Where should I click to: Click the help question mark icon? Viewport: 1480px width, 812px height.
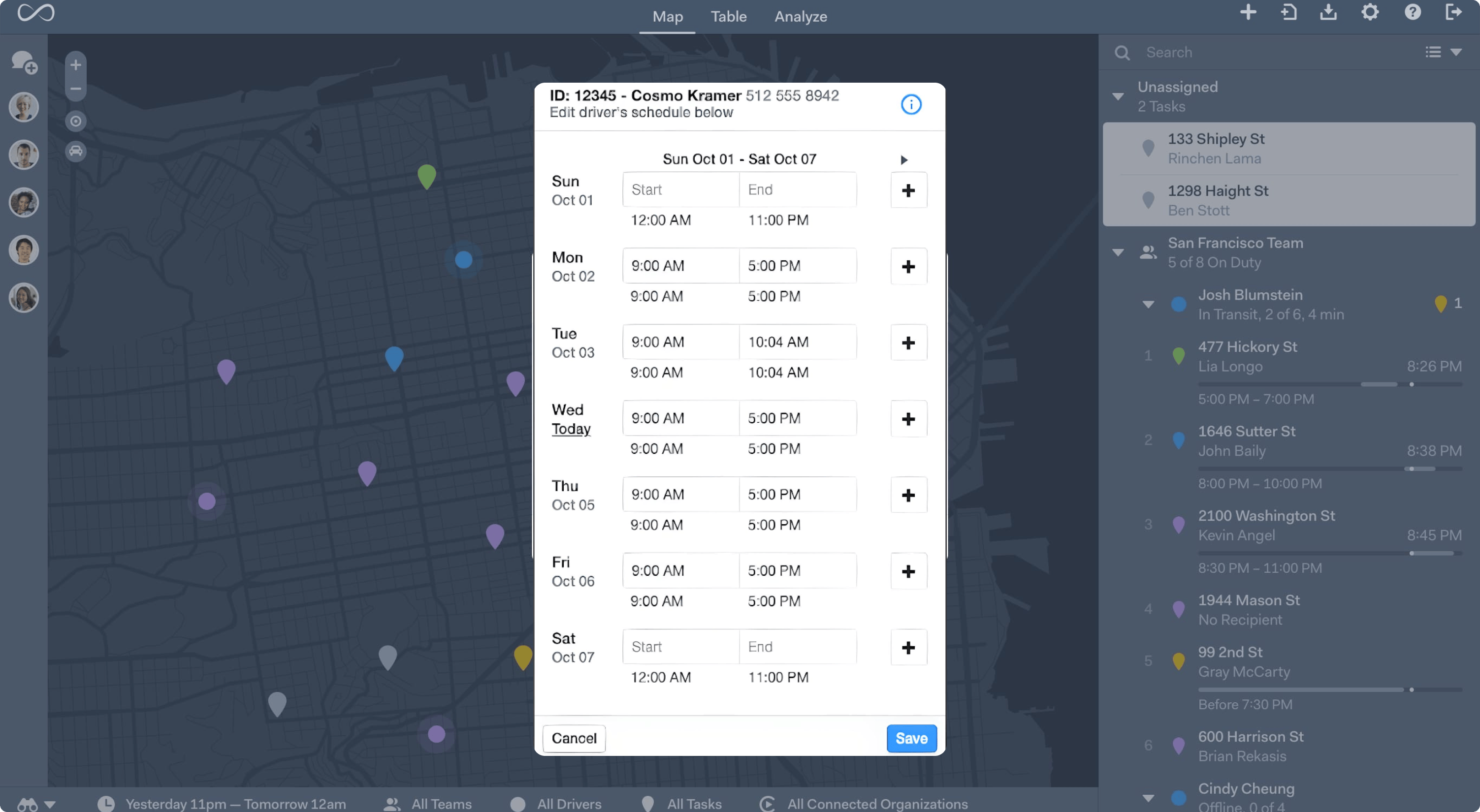[1412, 13]
